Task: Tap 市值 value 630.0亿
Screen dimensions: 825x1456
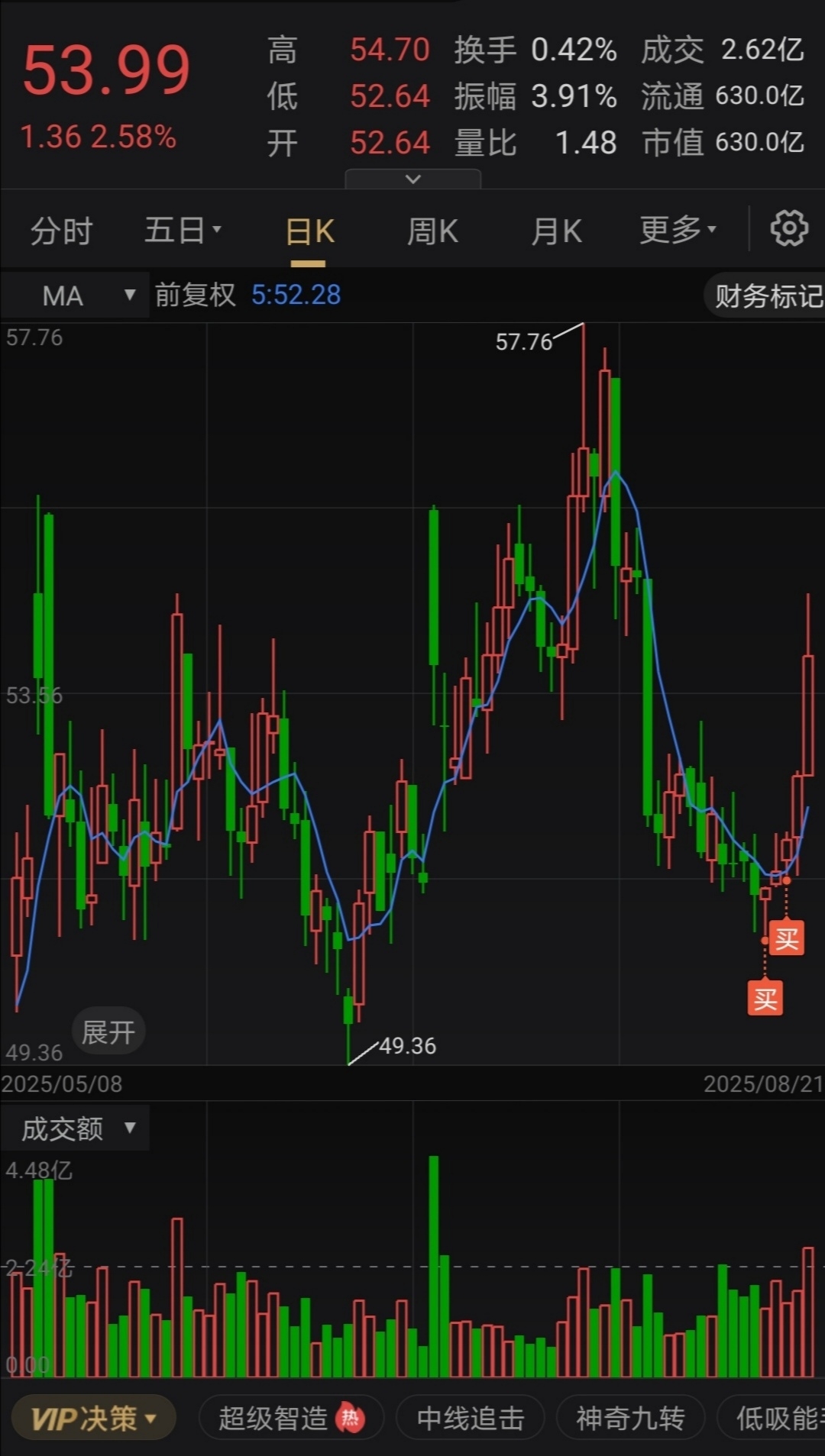Action: pyautogui.click(x=760, y=142)
